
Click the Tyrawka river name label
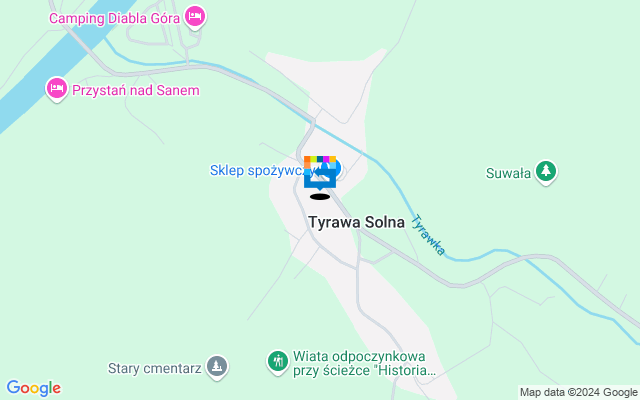429,235
